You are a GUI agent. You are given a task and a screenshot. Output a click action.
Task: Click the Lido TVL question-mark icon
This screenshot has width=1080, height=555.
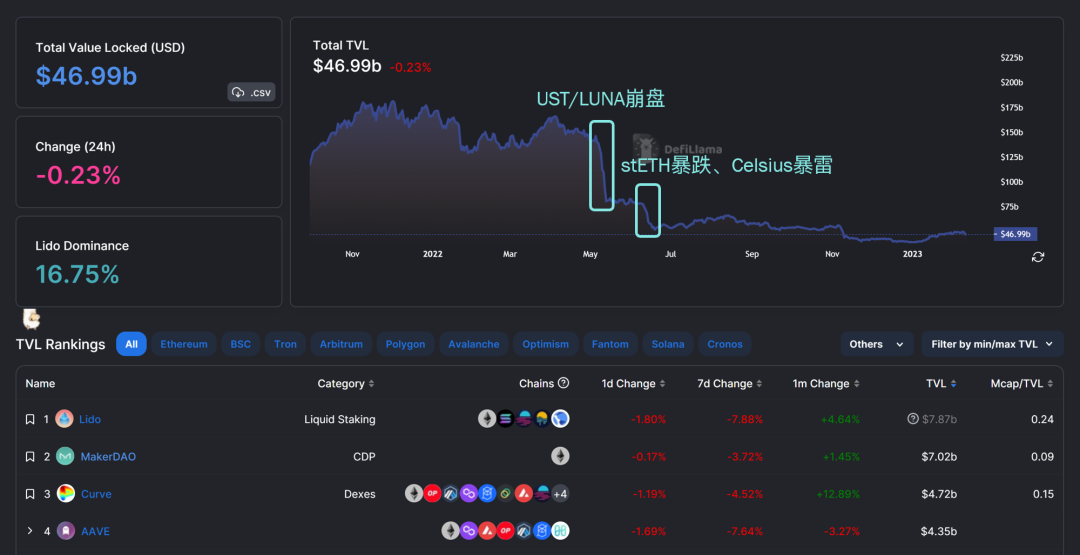point(913,419)
